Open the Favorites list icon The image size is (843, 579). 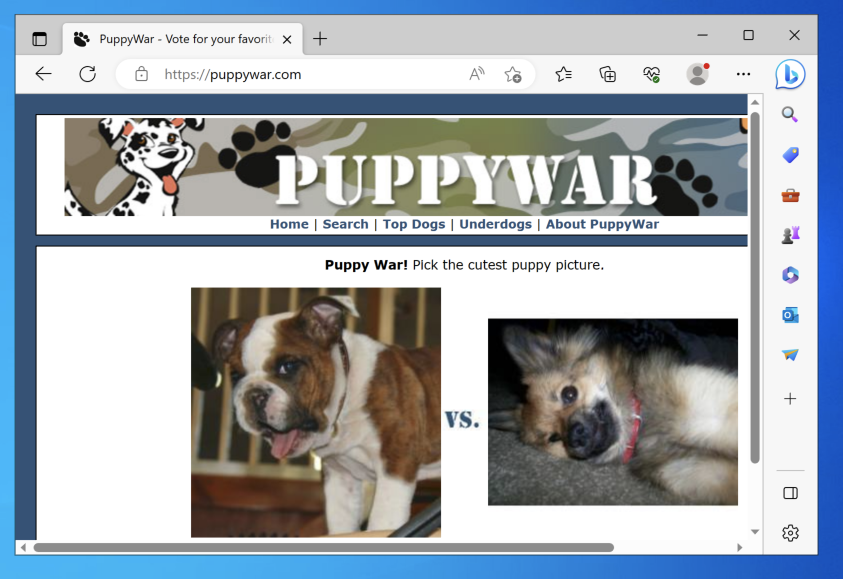(x=564, y=74)
